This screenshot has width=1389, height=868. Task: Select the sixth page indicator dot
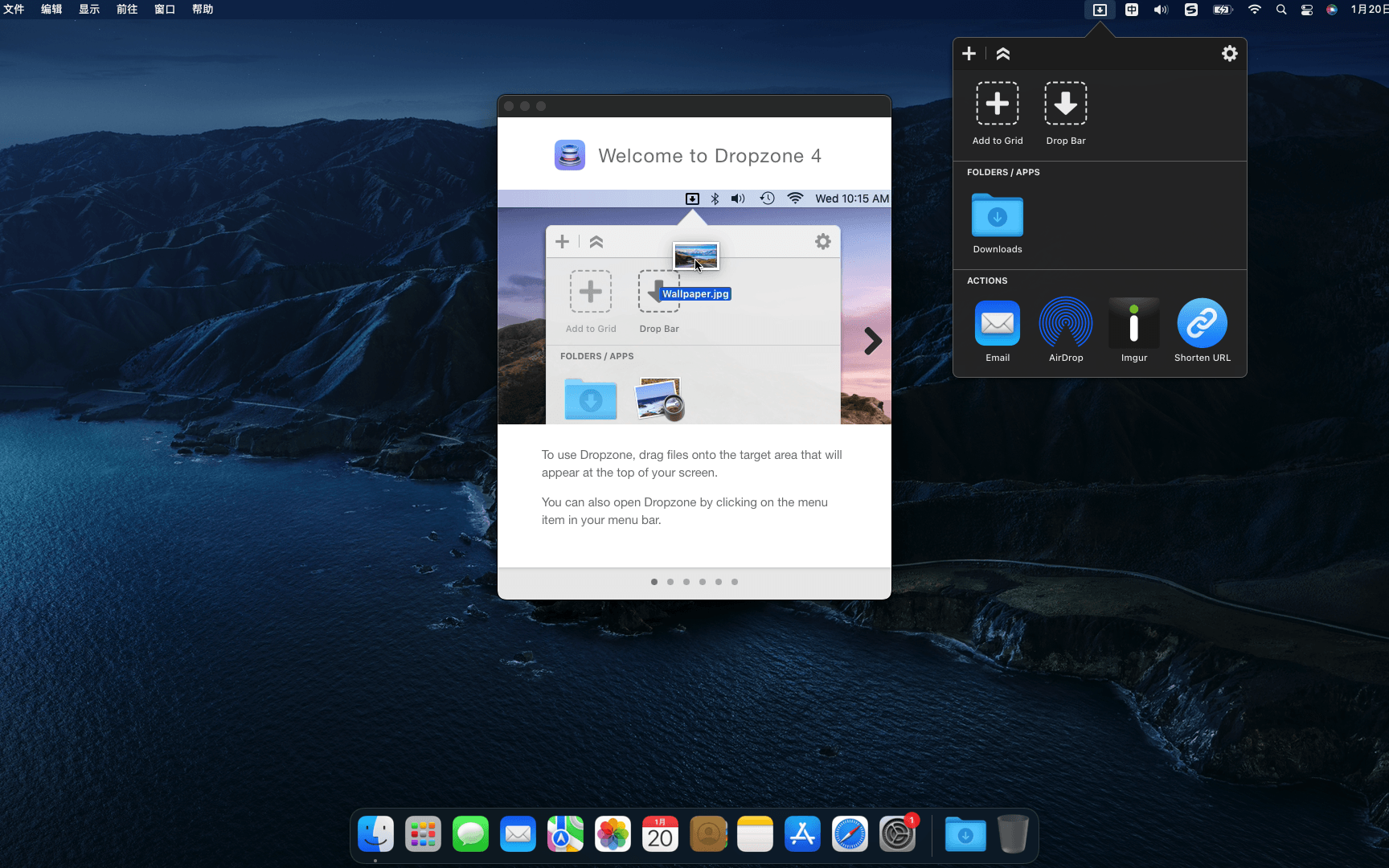[735, 582]
